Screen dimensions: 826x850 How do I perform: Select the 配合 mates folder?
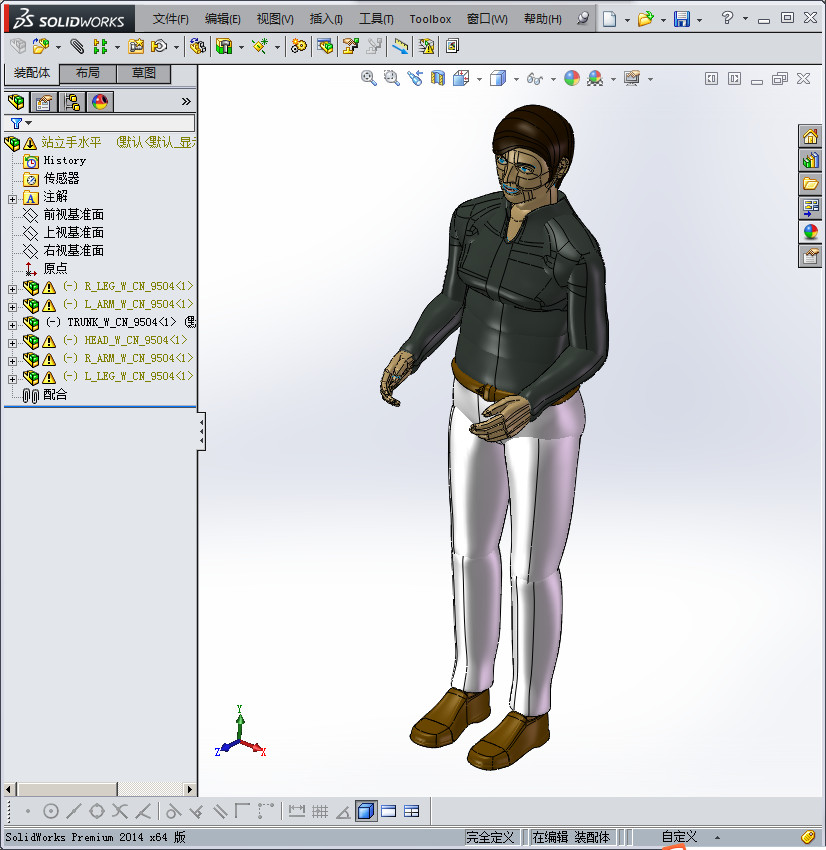click(55, 395)
